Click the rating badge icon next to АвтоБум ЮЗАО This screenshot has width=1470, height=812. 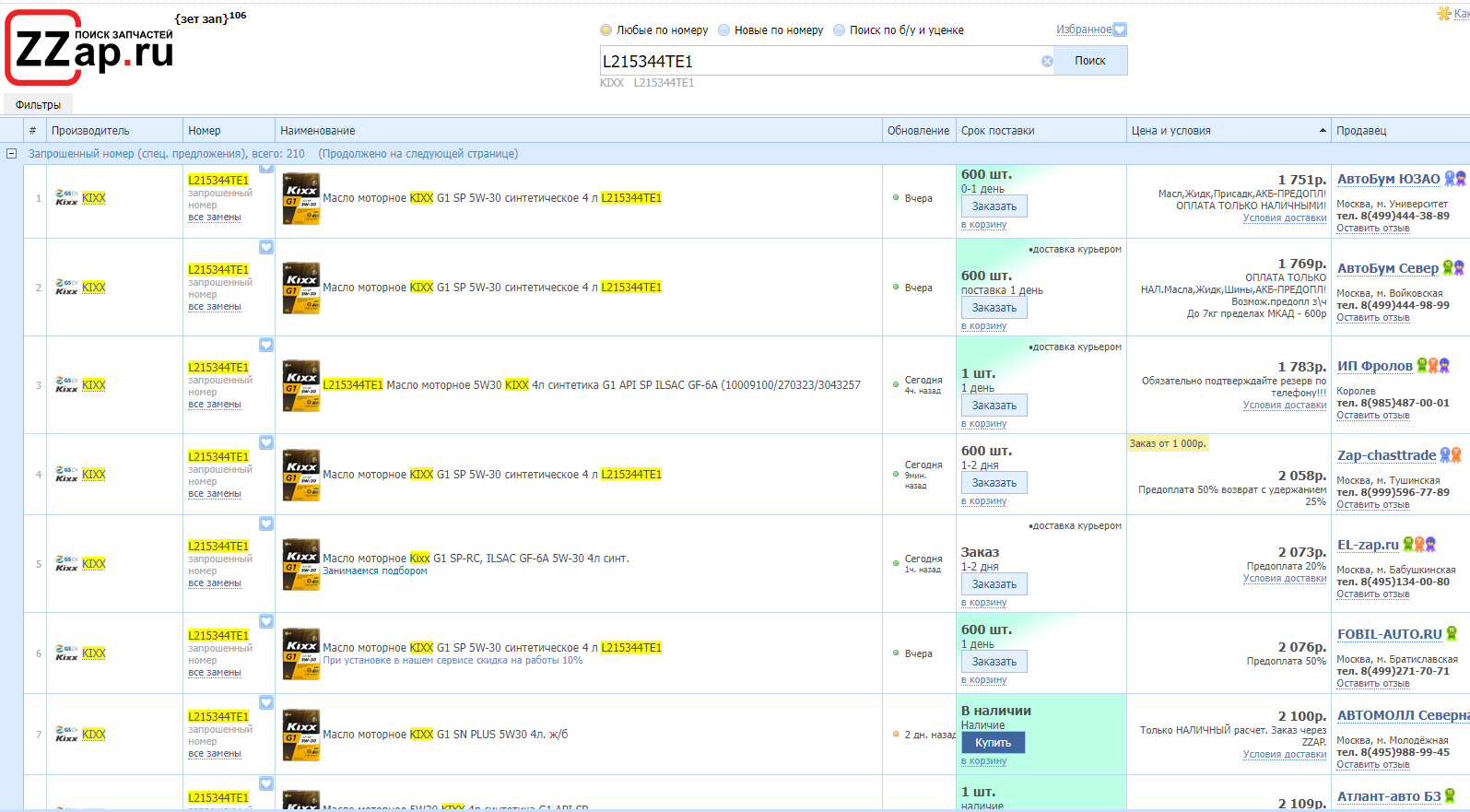pyautogui.click(x=1454, y=179)
